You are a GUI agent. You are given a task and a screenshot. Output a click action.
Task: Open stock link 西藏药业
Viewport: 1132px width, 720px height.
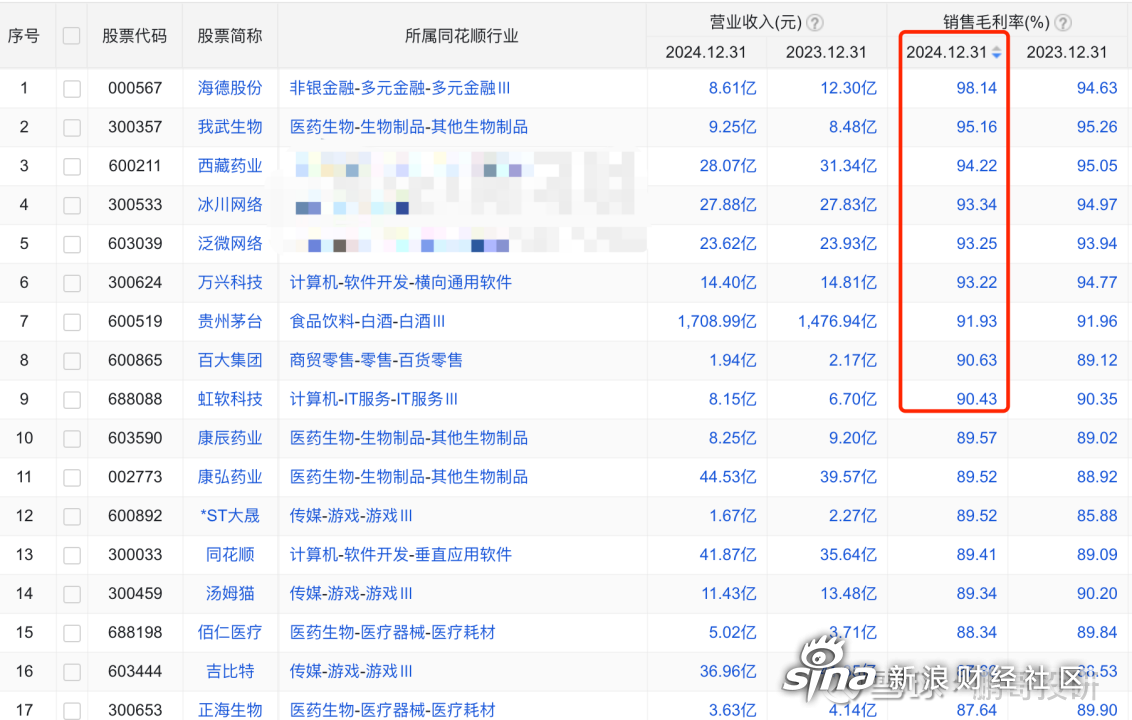[230, 166]
